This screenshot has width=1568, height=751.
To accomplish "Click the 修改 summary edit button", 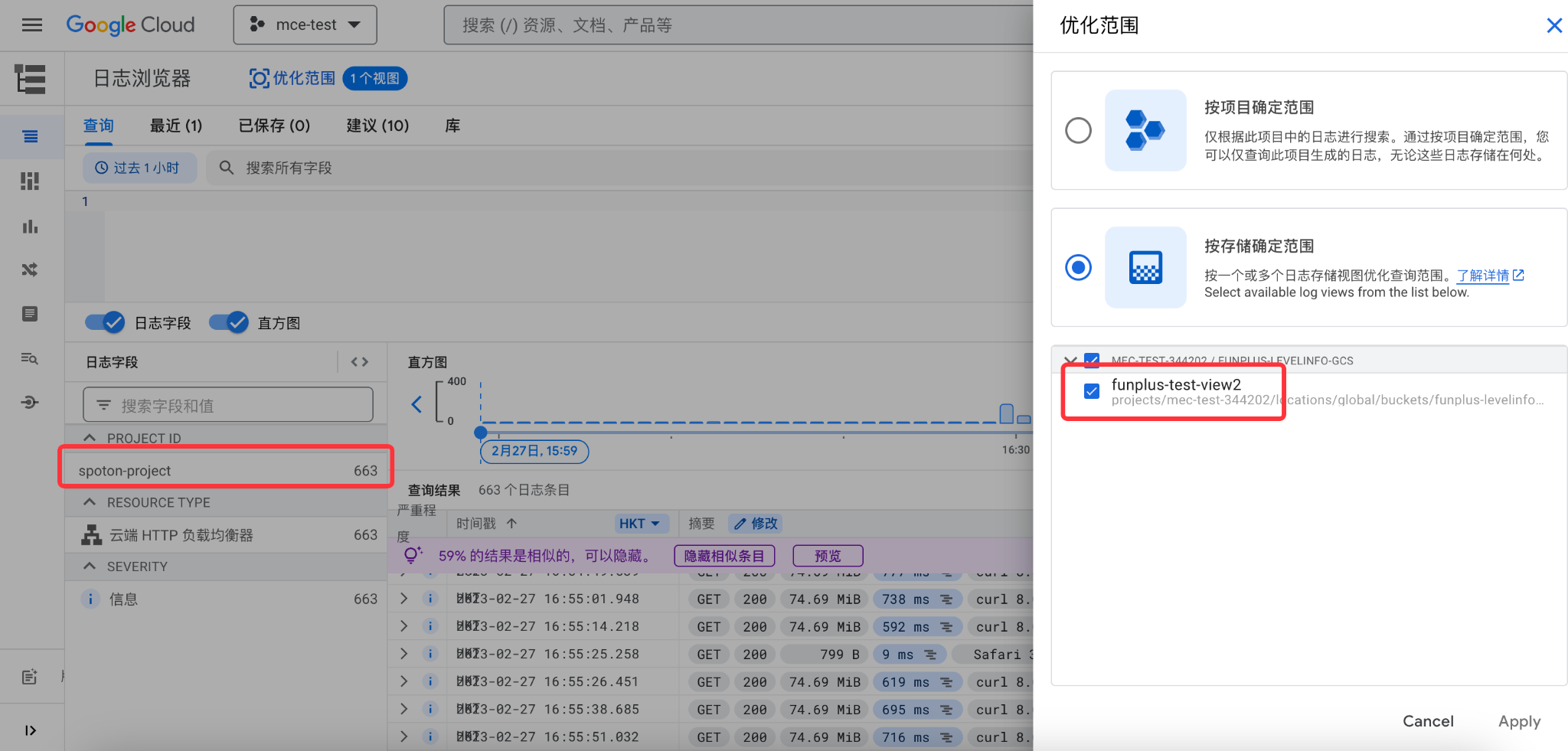I will [755, 524].
